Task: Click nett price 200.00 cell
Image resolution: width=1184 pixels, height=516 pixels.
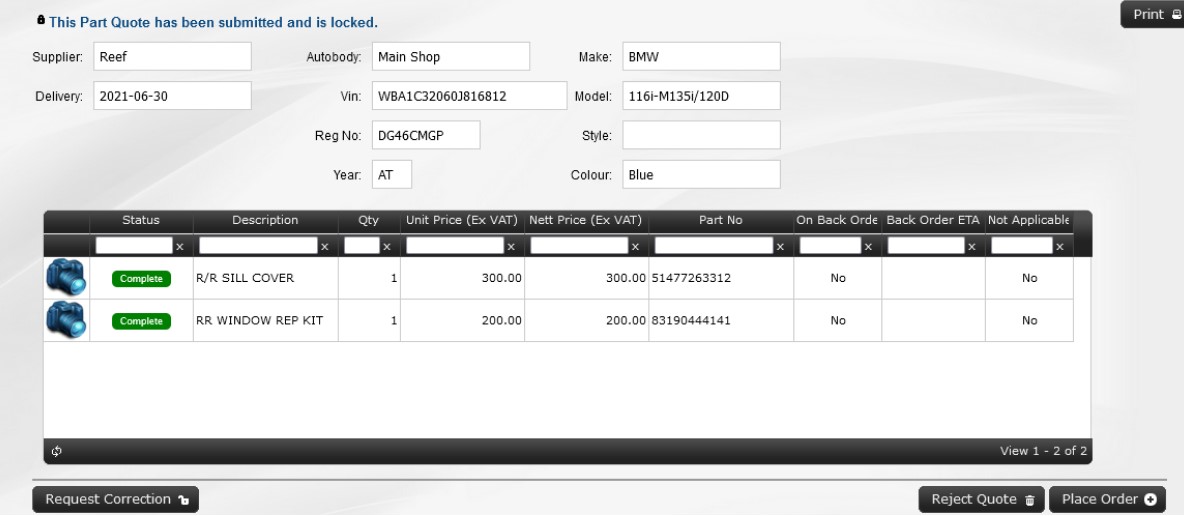Action: [587, 320]
